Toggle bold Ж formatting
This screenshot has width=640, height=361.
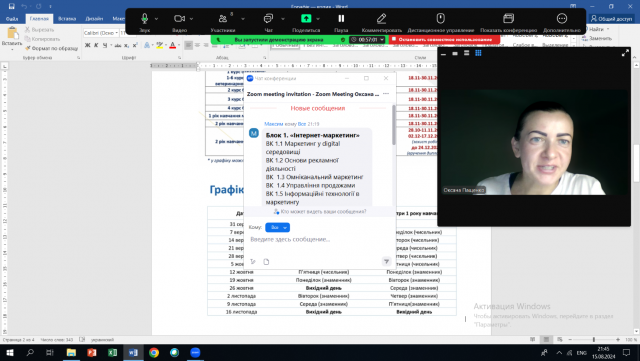tap(87, 45)
